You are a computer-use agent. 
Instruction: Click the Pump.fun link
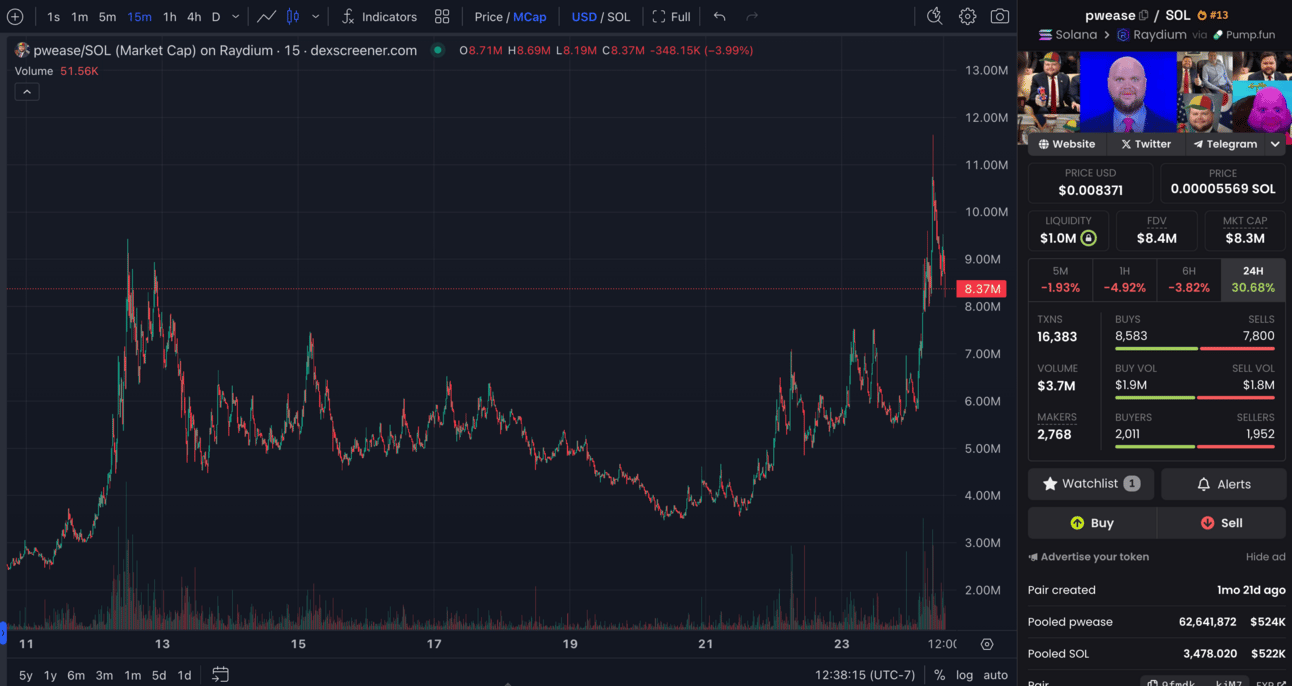1244,34
